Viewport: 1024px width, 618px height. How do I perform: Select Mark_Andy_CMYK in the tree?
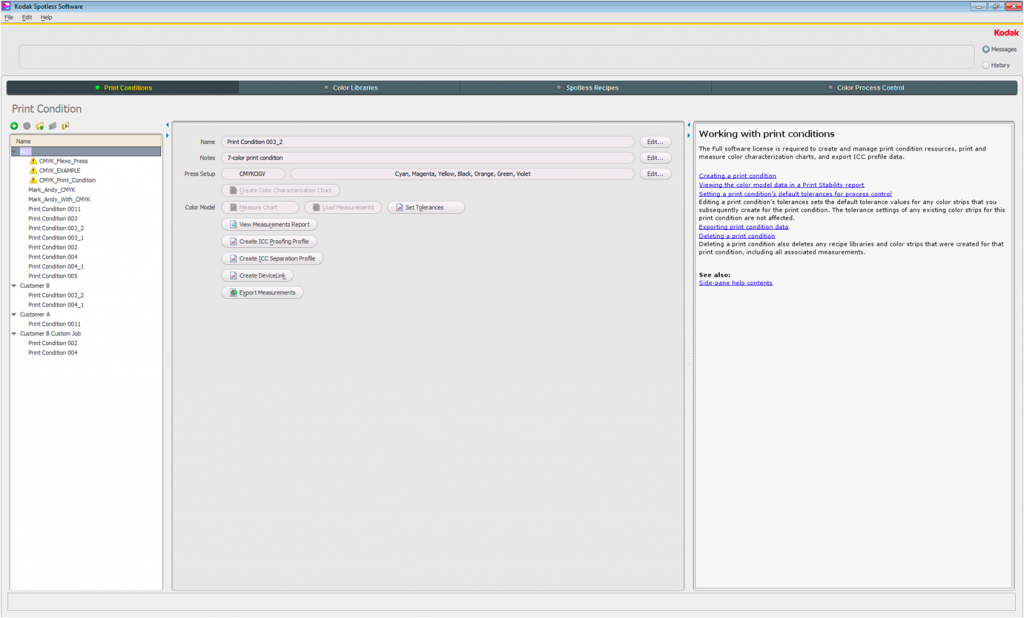[52, 190]
